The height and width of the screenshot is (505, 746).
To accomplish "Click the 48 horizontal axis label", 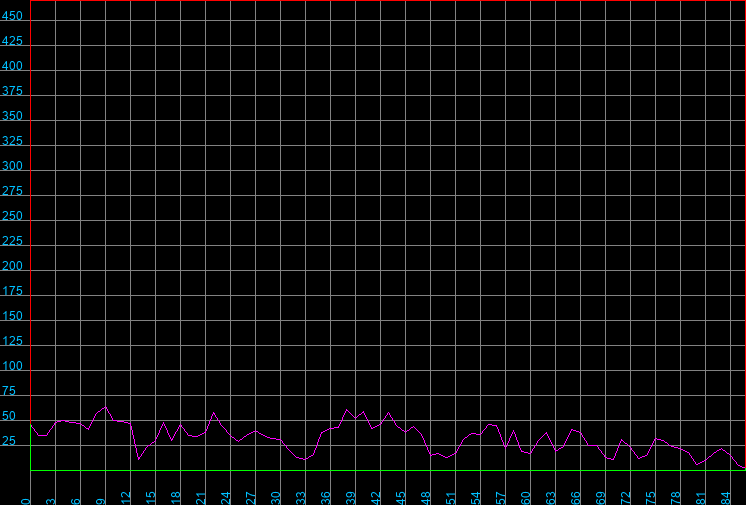I will point(426,498).
